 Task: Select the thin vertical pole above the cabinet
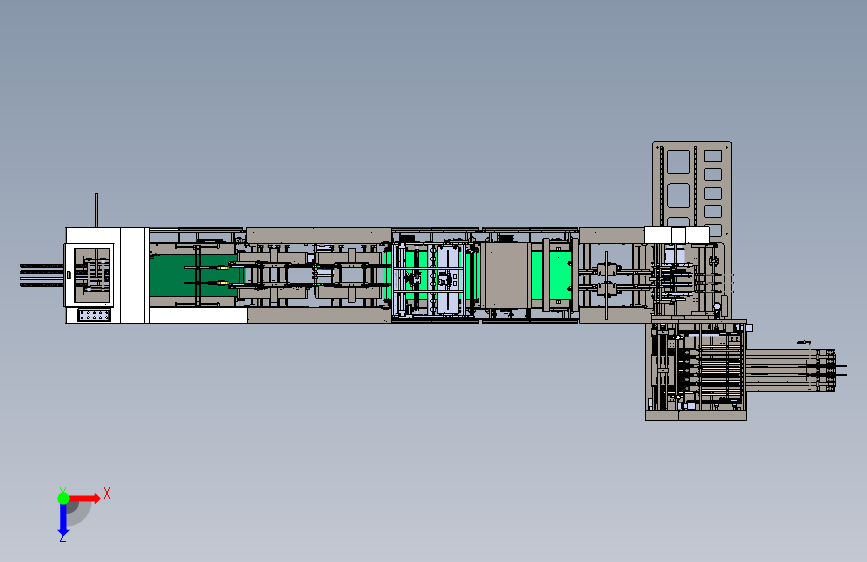coord(96,210)
